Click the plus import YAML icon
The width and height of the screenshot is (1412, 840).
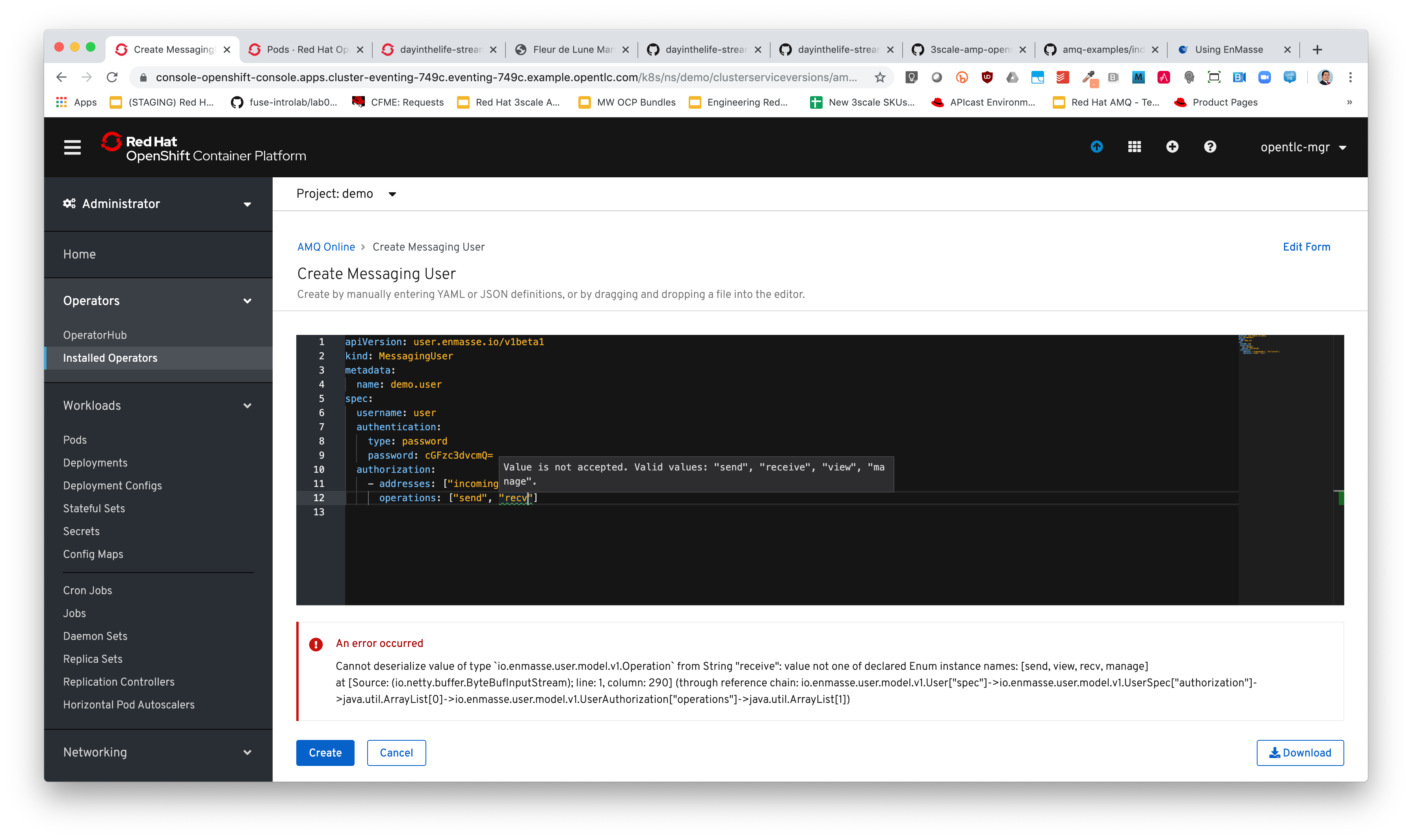pos(1172,147)
